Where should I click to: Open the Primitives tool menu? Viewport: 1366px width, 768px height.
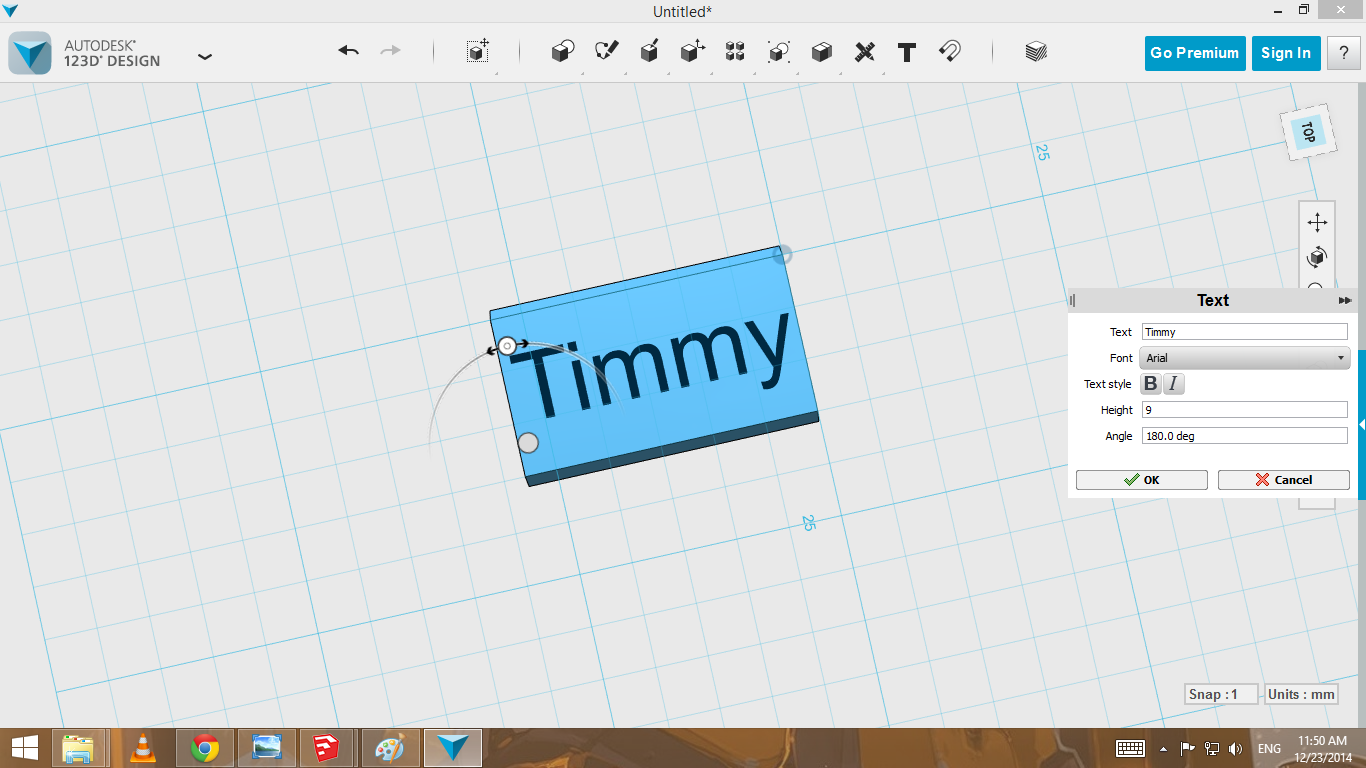(563, 52)
